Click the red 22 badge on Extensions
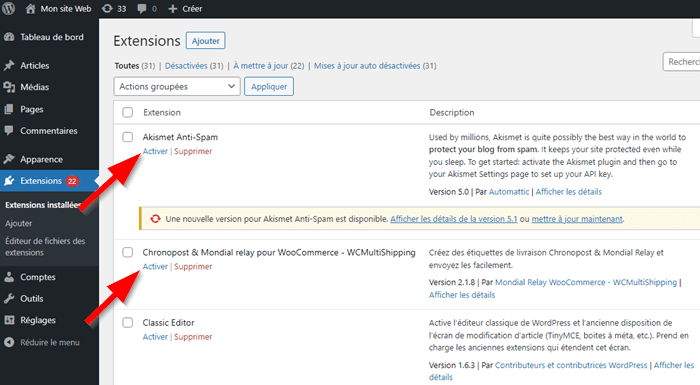700x385 pixels. (72, 181)
